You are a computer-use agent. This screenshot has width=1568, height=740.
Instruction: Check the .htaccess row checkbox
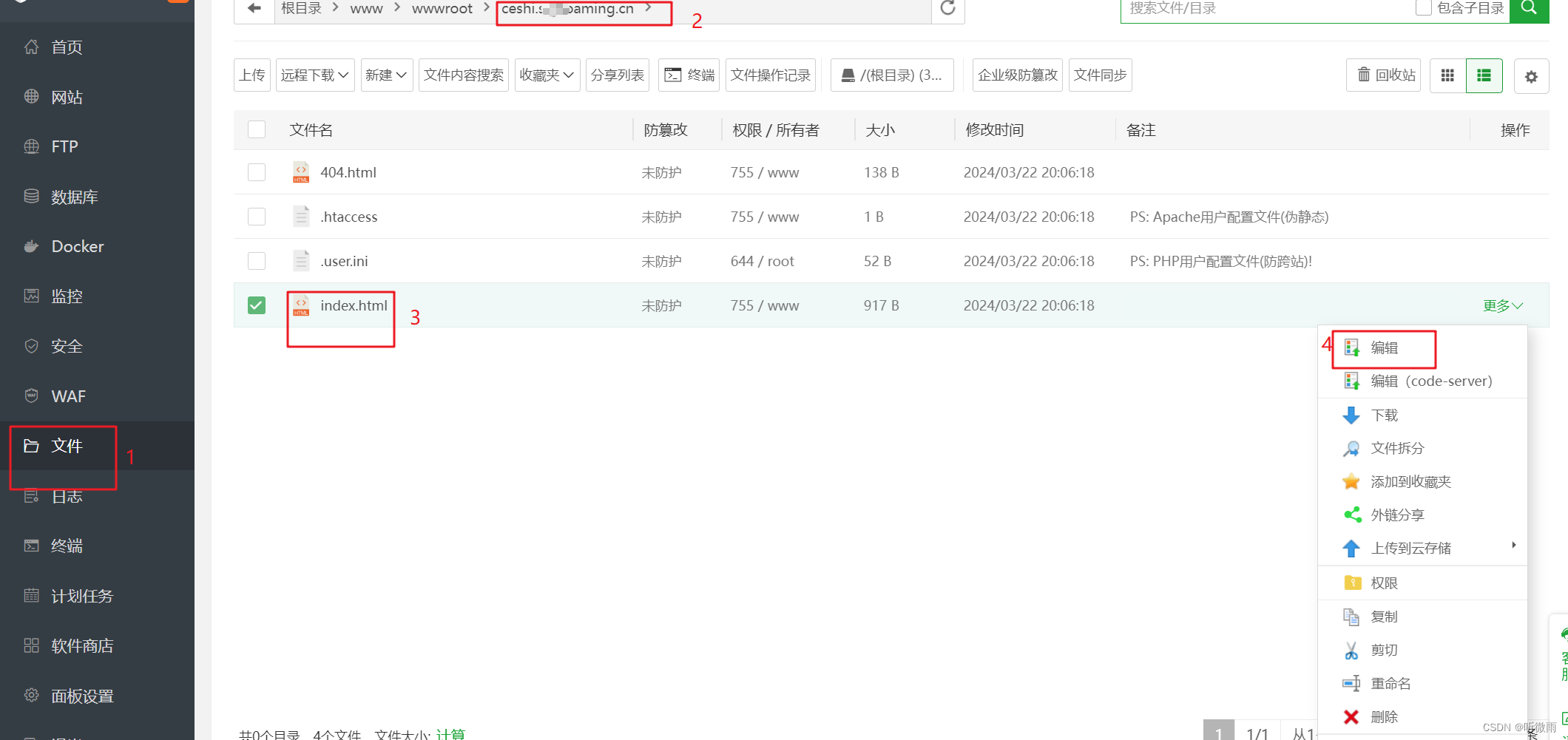tap(257, 217)
